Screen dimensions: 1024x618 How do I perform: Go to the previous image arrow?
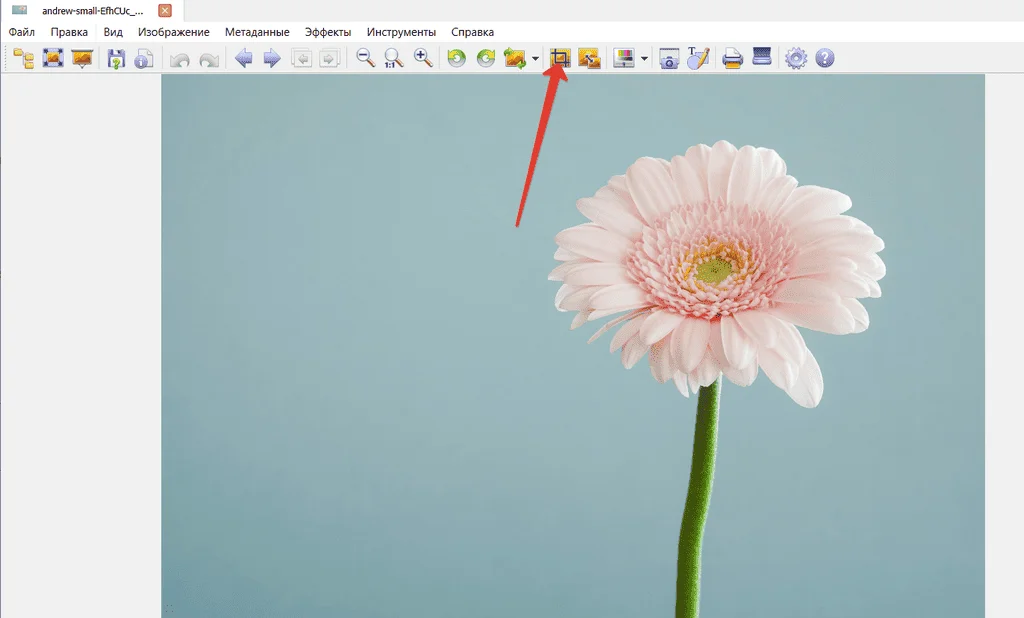click(x=243, y=59)
